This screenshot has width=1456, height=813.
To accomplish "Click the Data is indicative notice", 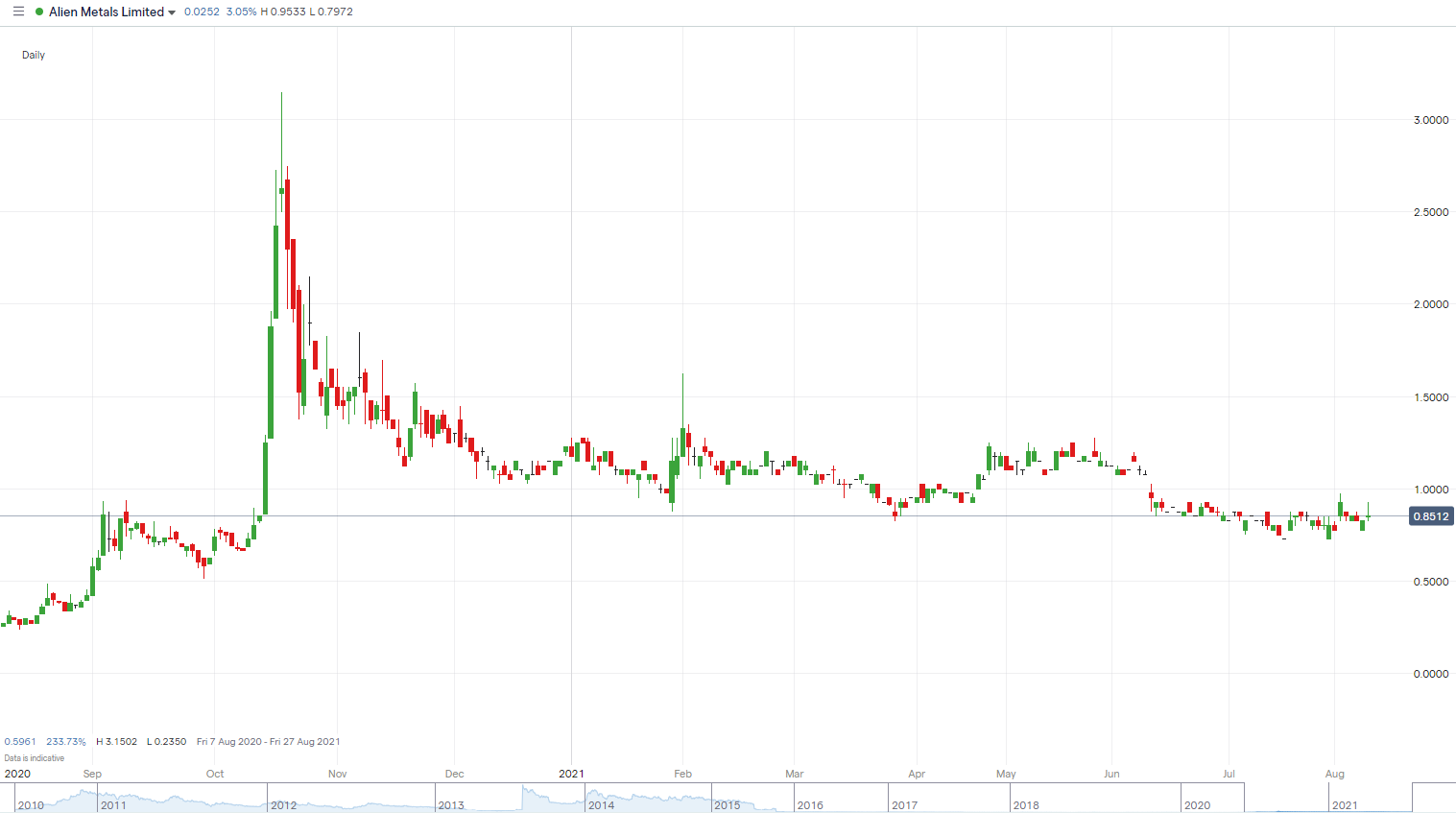I will pos(35,757).
